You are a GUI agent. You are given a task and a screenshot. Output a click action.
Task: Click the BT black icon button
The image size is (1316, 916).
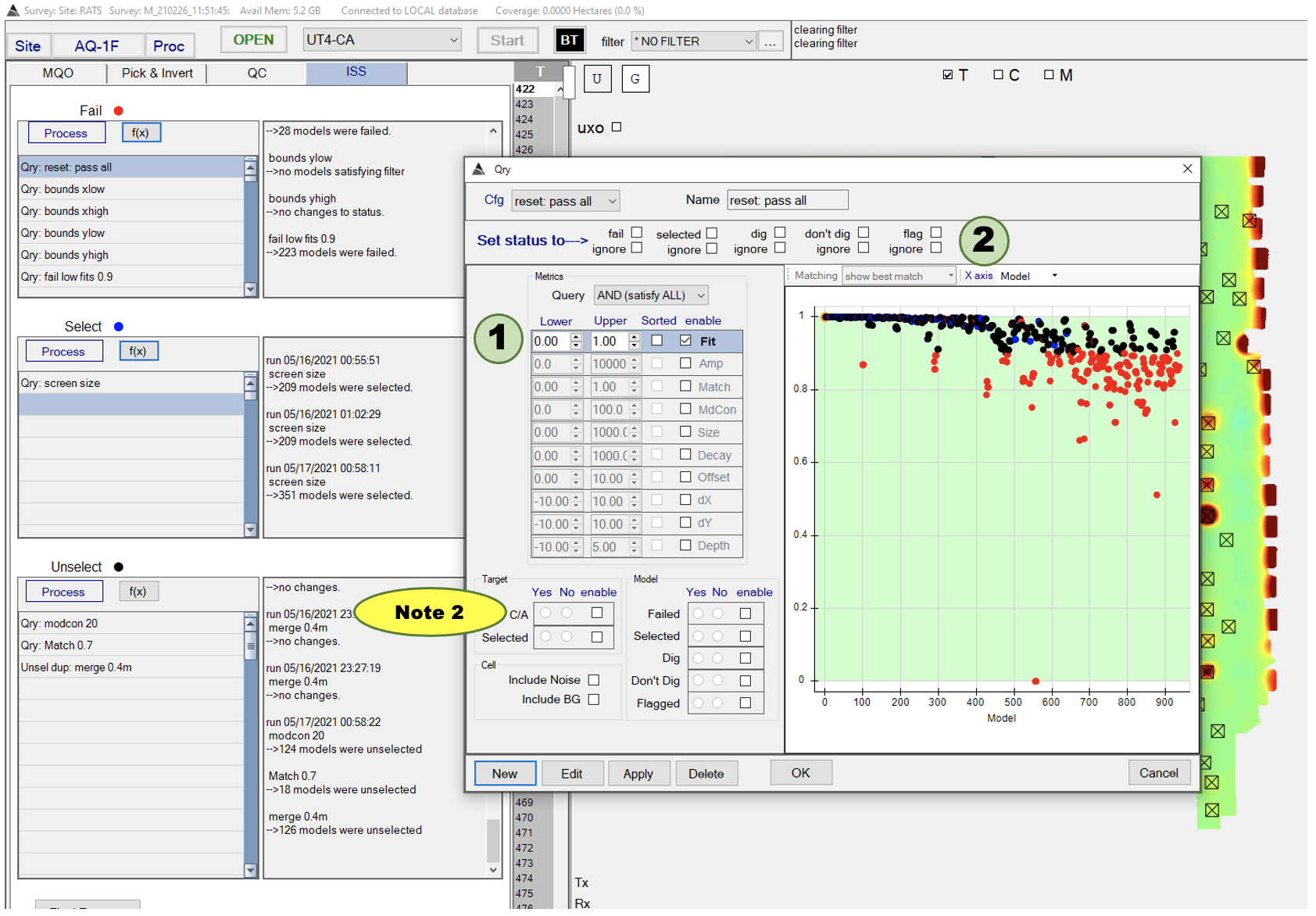pos(569,41)
